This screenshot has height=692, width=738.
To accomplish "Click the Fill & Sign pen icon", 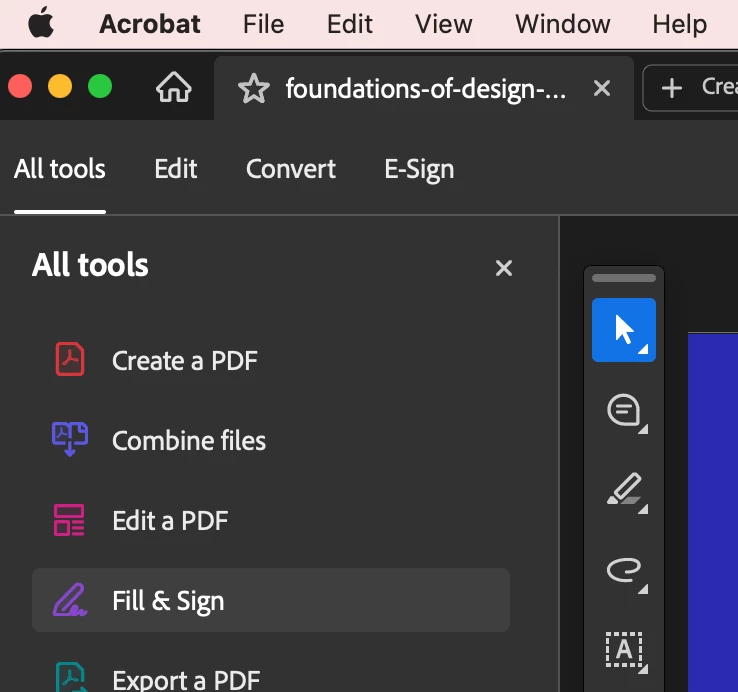I will (x=70, y=600).
